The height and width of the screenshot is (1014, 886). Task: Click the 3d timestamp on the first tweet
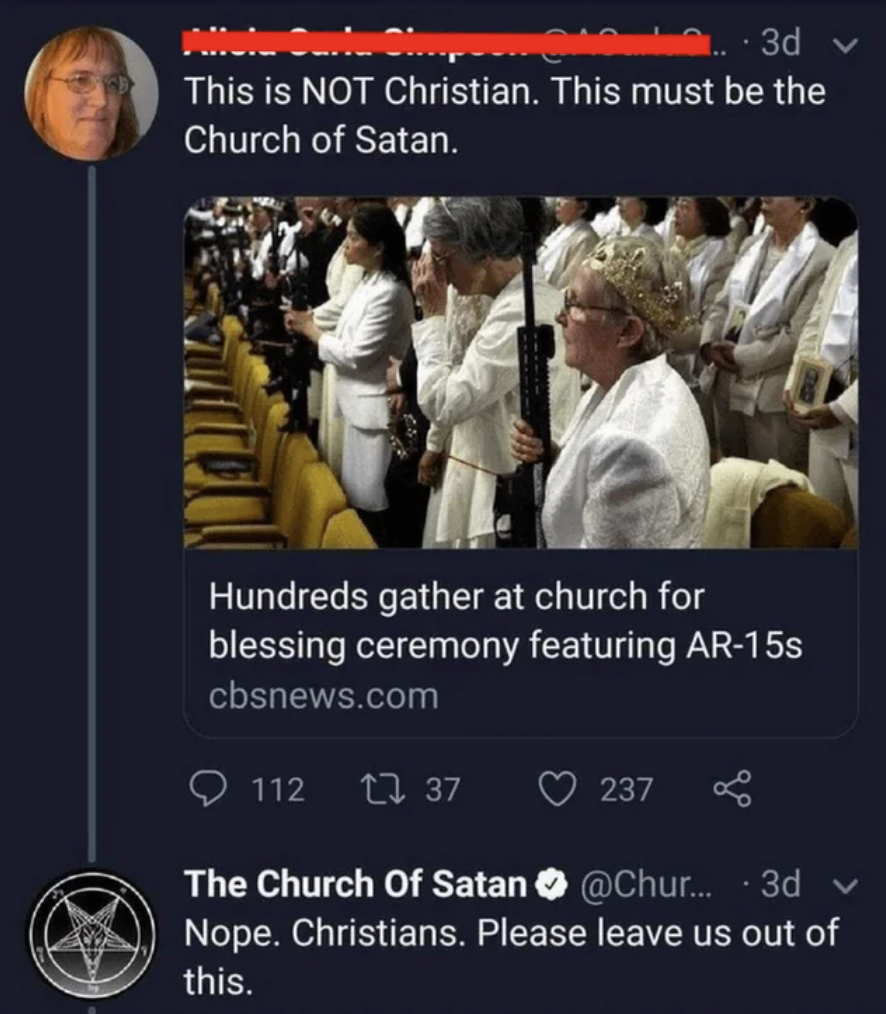coord(779,44)
